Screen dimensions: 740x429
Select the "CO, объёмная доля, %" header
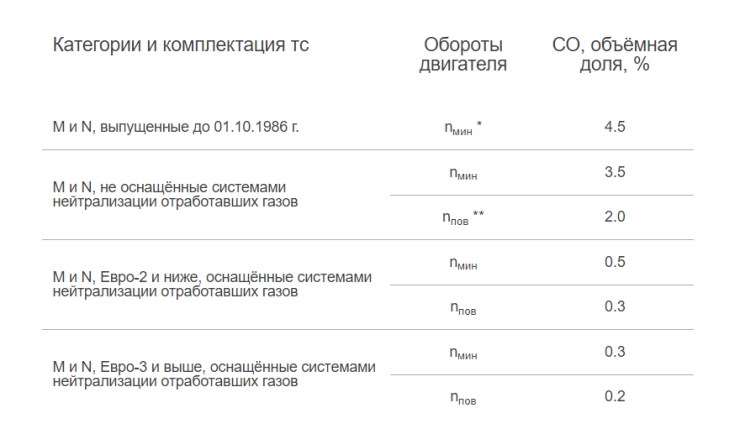pyautogui.click(x=615, y=55)
